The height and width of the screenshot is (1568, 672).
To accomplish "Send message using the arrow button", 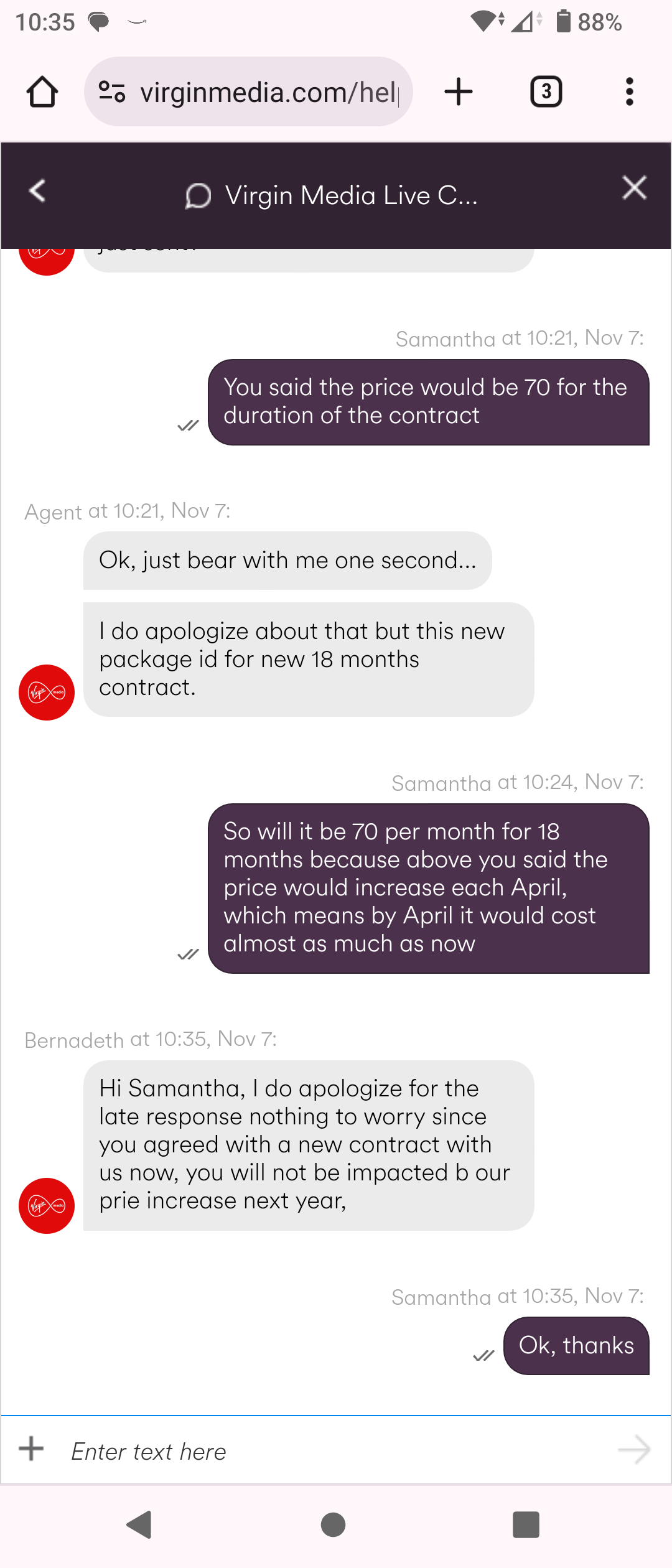I will click(634, 1450).
